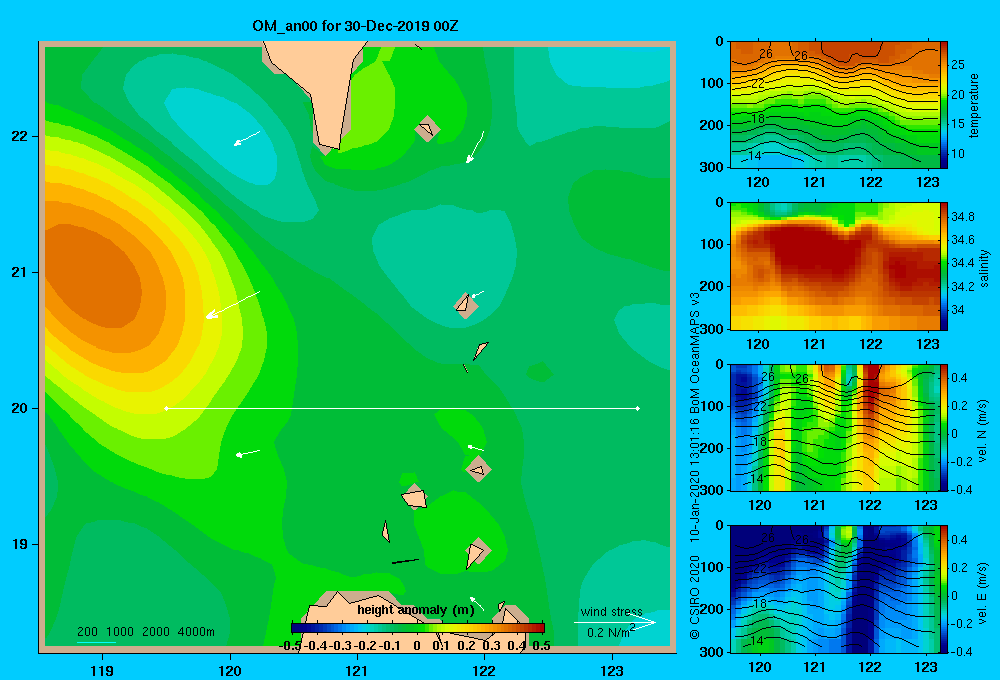Click the "vel. E (m/s)" axis label

pos(983,593)
